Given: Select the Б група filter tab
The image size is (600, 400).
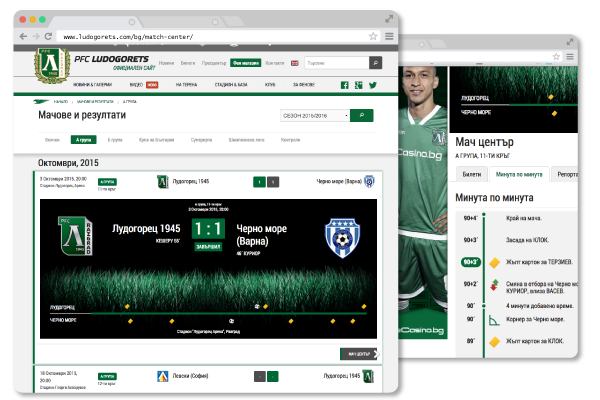Looking at the screenshot, I should click(x=115, y=140).
